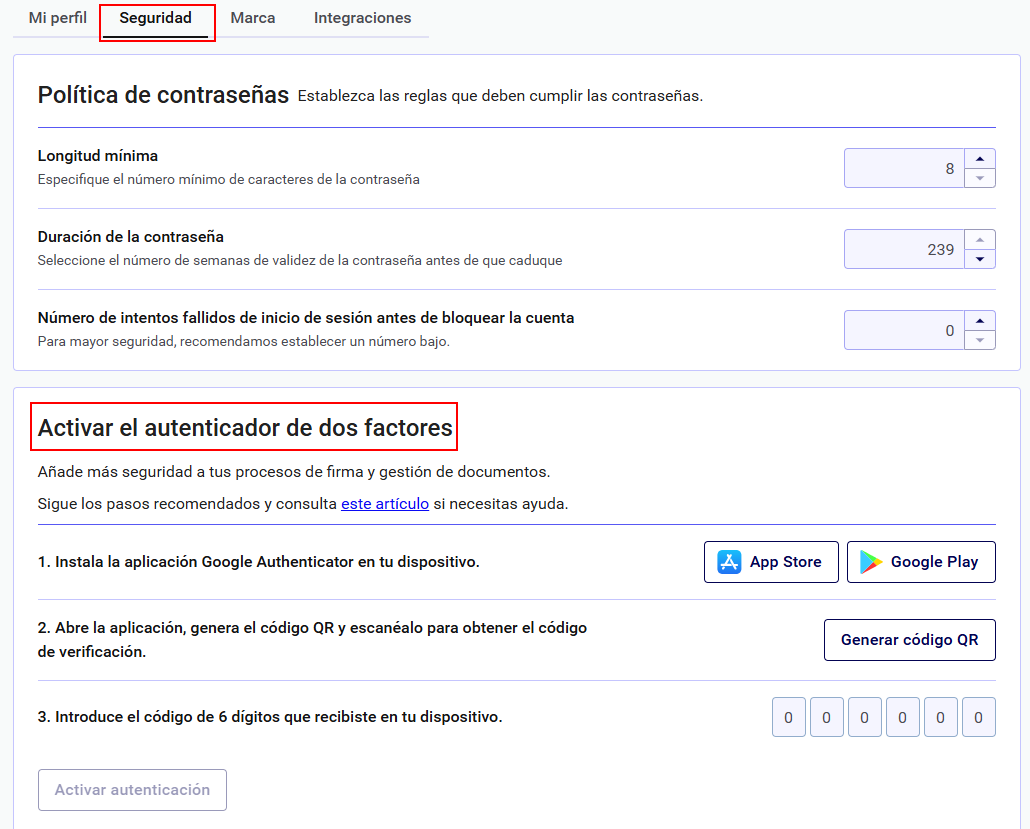Increase número de intentos fallidos value
Viewport: 1030px width, 829px height.
tap(980, 321)
